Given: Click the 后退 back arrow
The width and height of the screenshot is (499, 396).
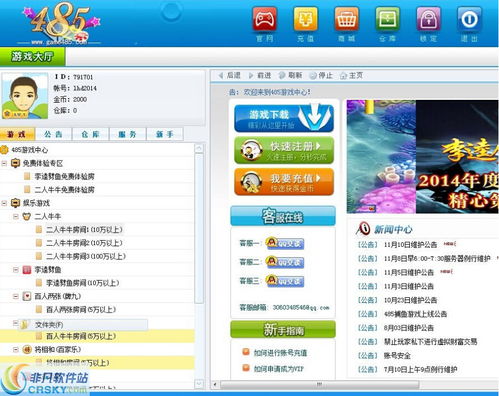Looking at the screenshot, I should [x=221, y=76].
